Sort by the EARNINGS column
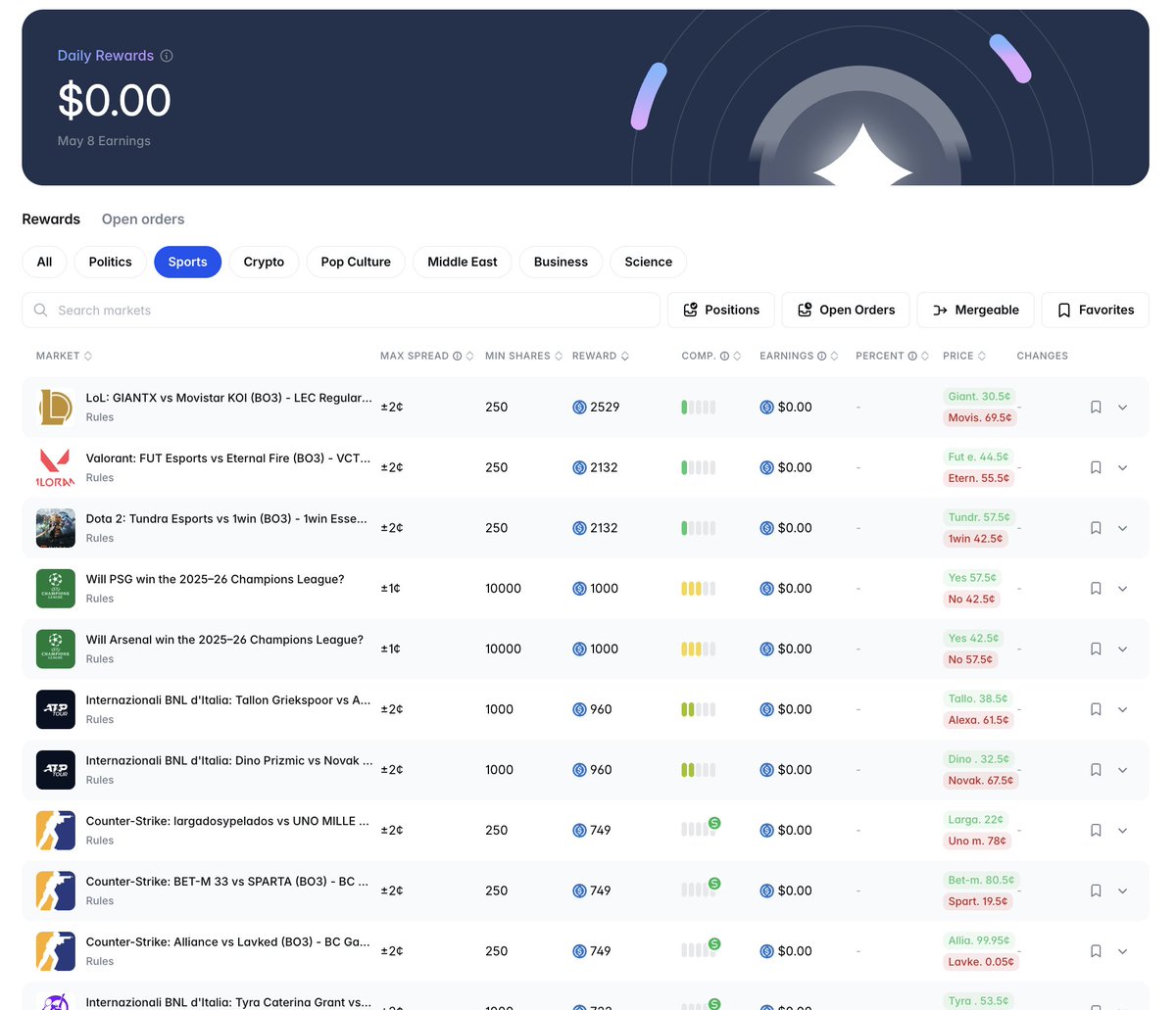 (799, 356)
